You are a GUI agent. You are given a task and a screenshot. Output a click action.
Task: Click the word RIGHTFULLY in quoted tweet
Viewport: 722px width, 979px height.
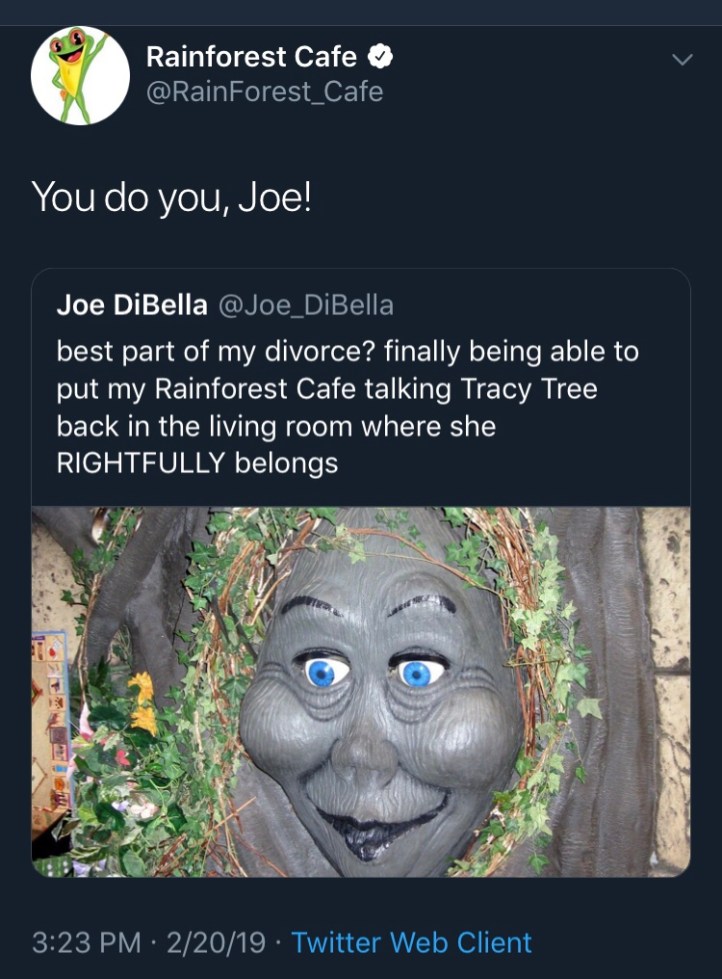click(x=143, y=463)
